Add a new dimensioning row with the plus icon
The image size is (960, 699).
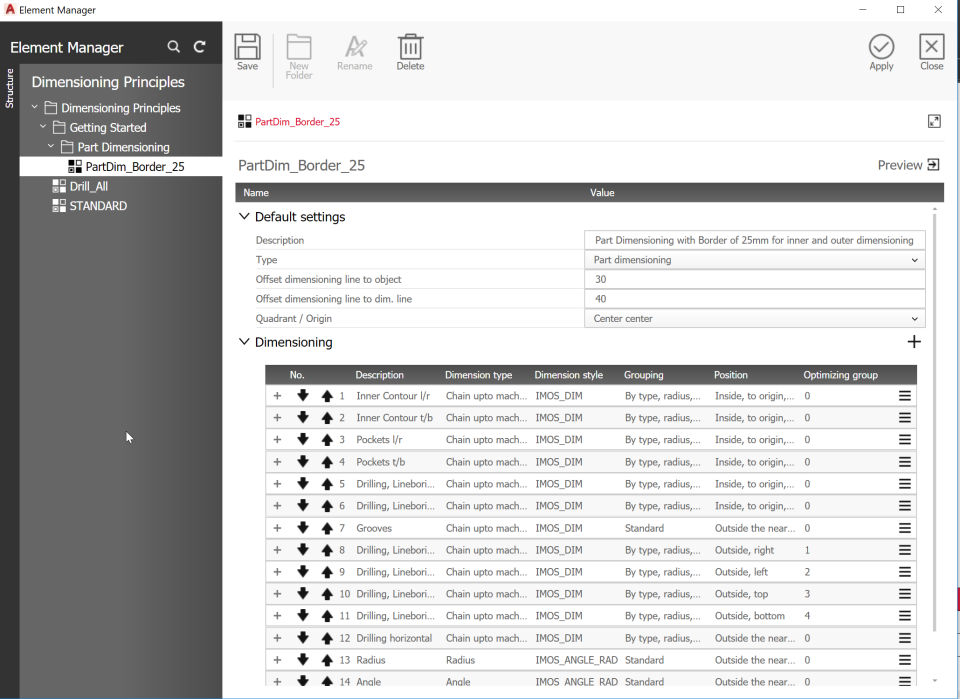pyautogui.click(x=913, y=341)
